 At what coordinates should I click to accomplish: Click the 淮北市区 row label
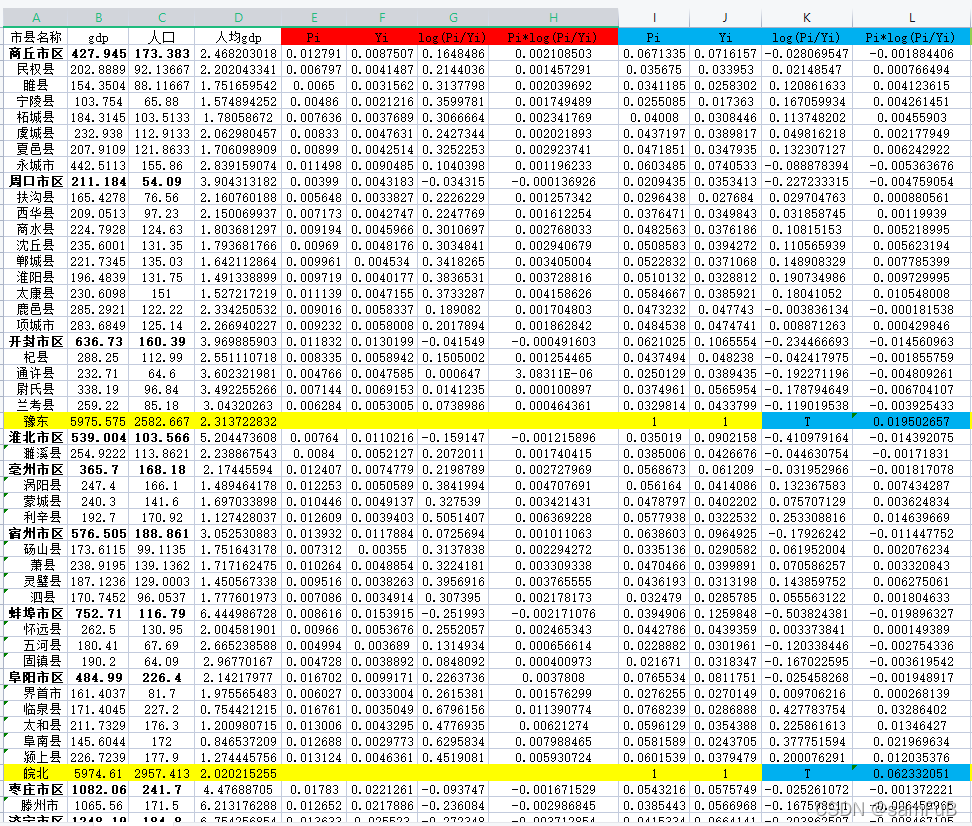36,438
